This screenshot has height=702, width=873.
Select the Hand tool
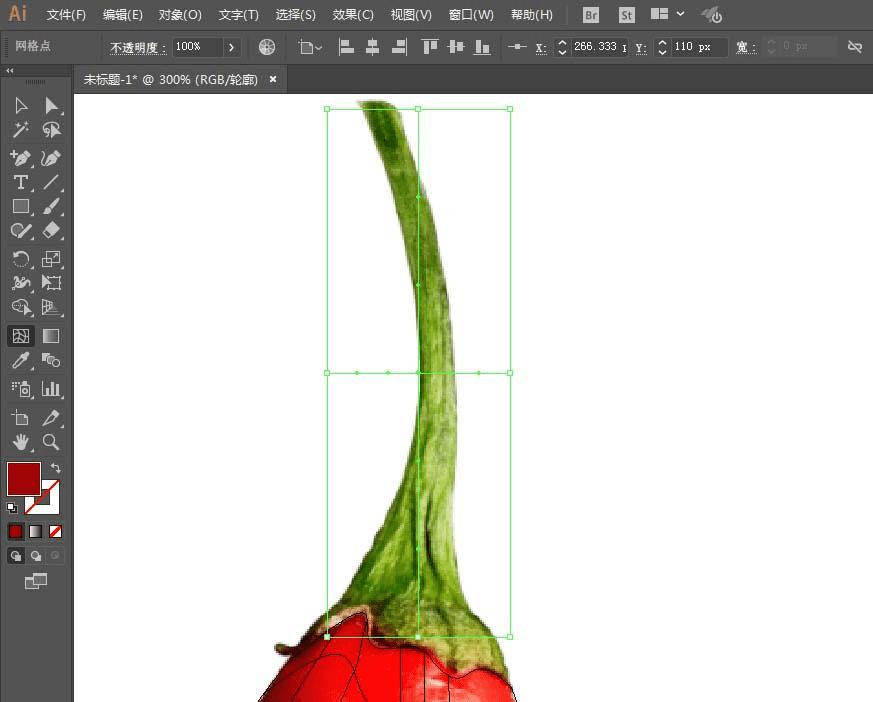(21, 442)
